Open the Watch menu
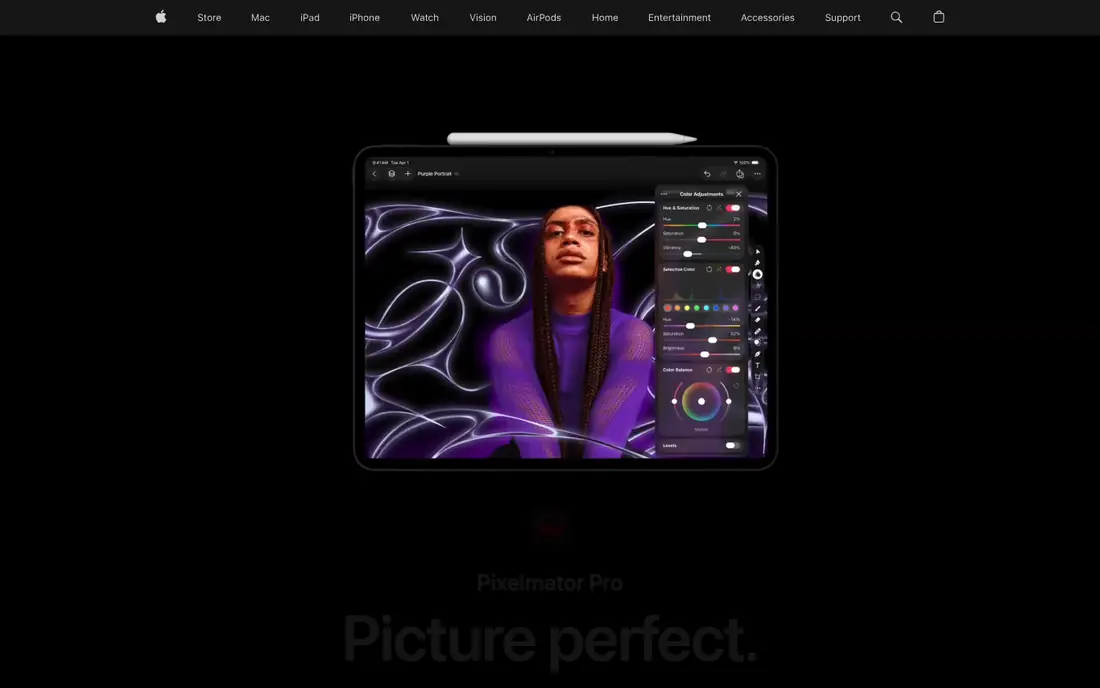1100x688 pixels. (424, 18)
